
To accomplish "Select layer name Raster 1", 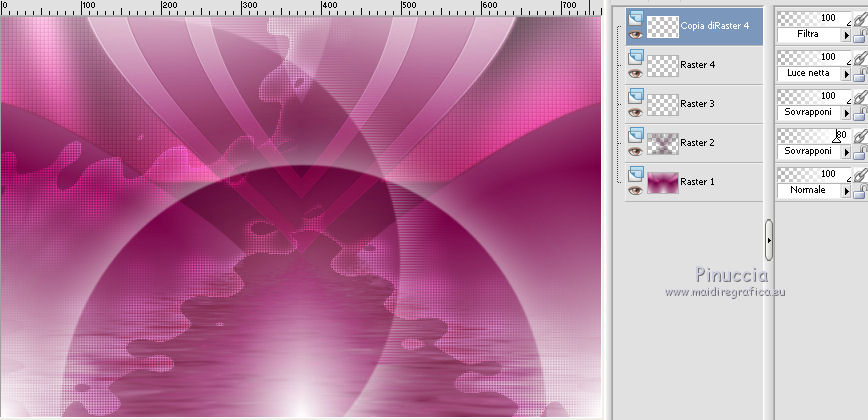I will tap(698, 182).
